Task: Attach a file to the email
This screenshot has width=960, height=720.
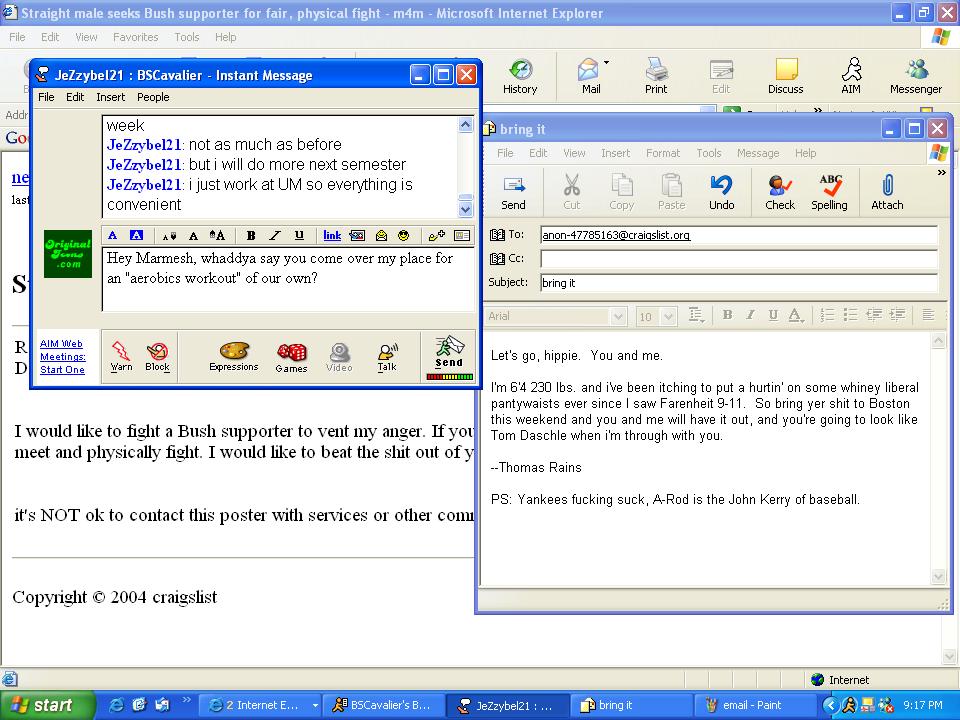Action: 887,192
